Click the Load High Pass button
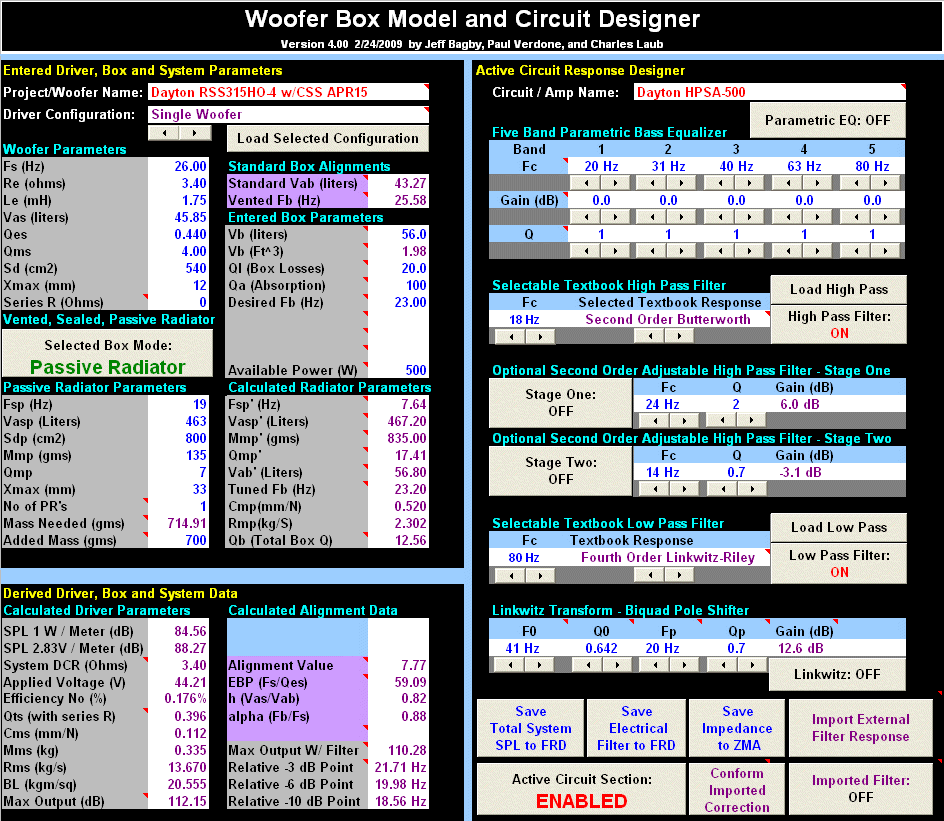Viewport: 944px width, 821px height. 839,290
